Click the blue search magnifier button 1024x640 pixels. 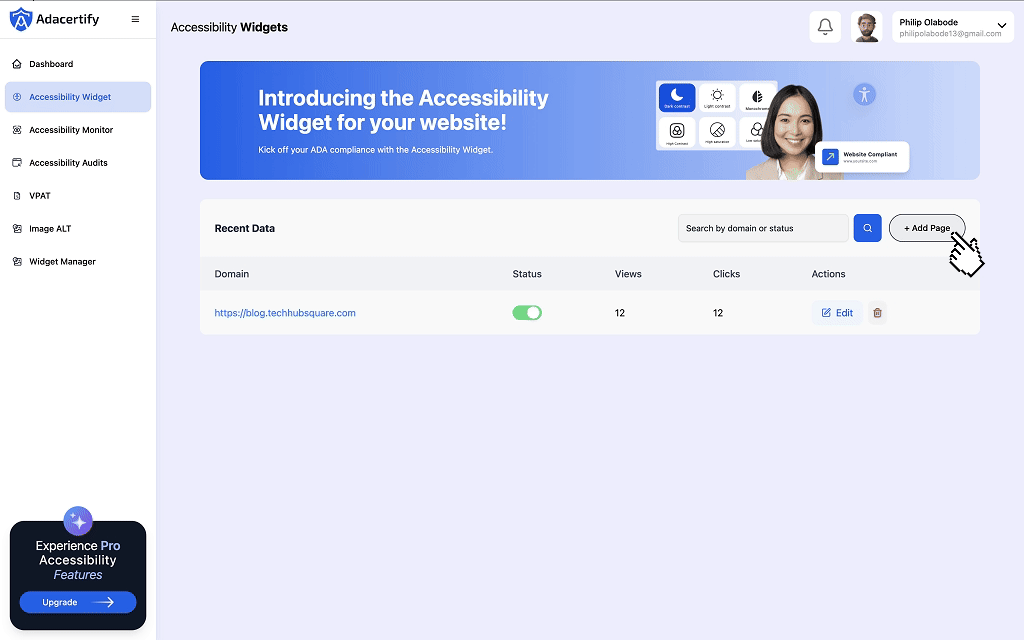point(867,228)
